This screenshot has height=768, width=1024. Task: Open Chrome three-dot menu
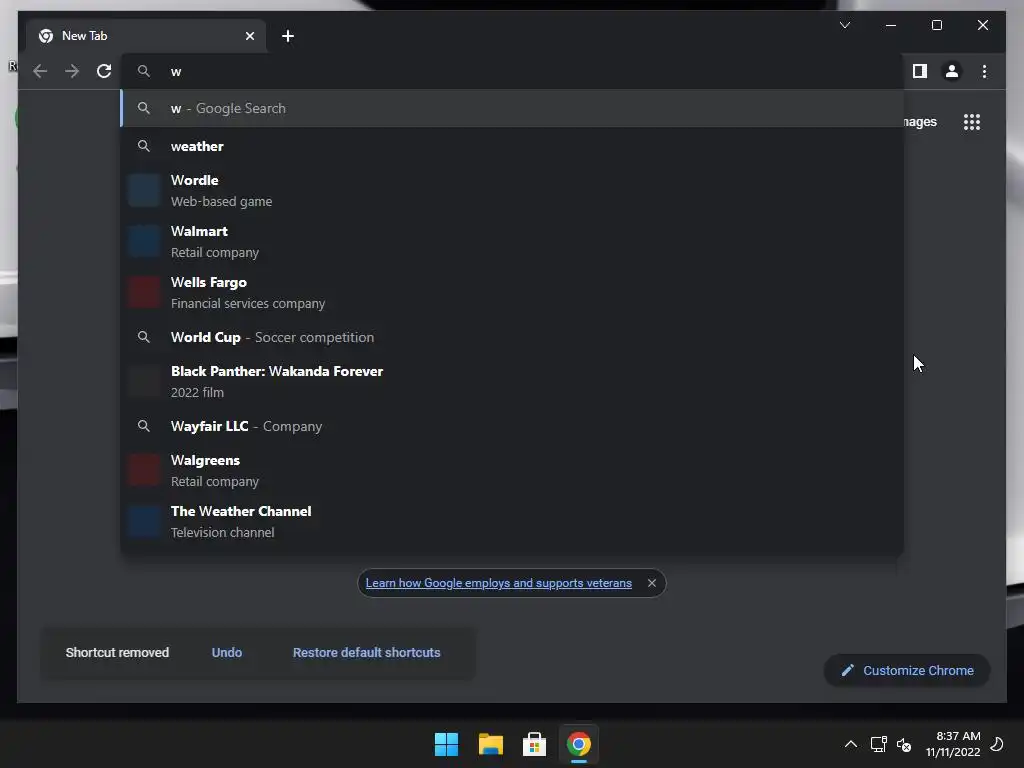pyautogui.click(x=984, y=71)
